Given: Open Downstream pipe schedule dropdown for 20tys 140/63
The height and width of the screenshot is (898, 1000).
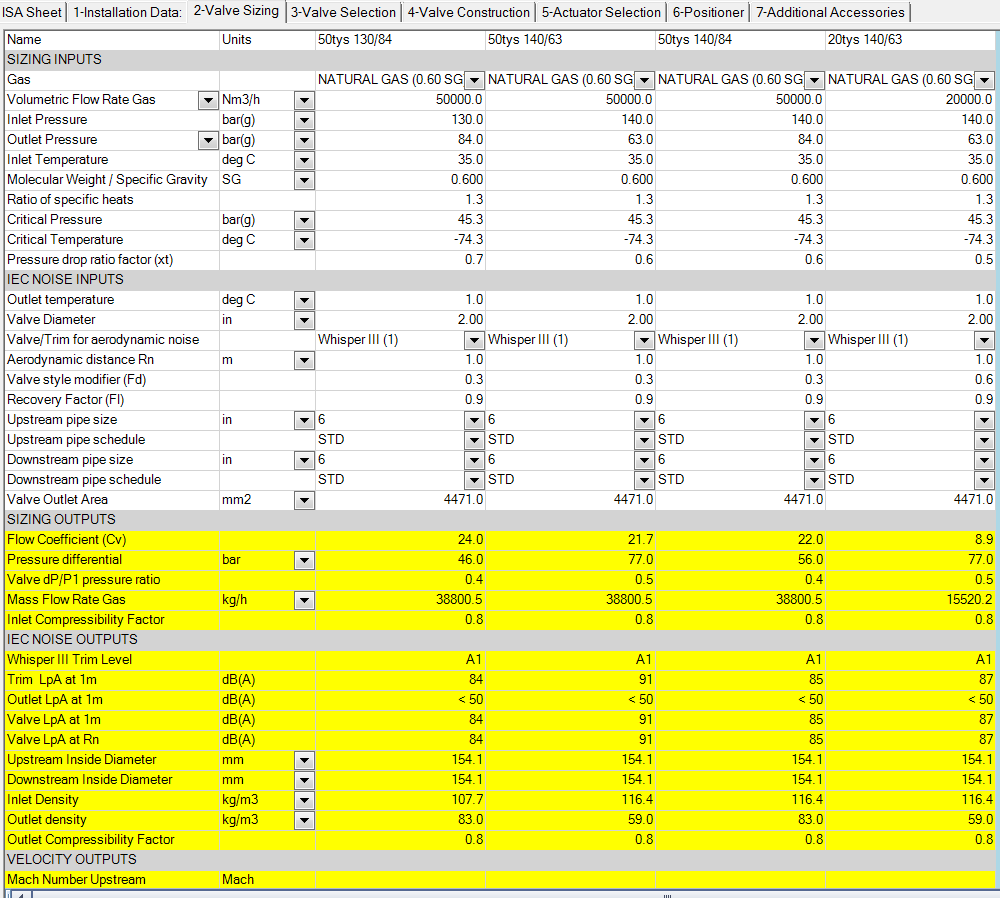Looking at the screenshot, I should [x=984, y=480].
